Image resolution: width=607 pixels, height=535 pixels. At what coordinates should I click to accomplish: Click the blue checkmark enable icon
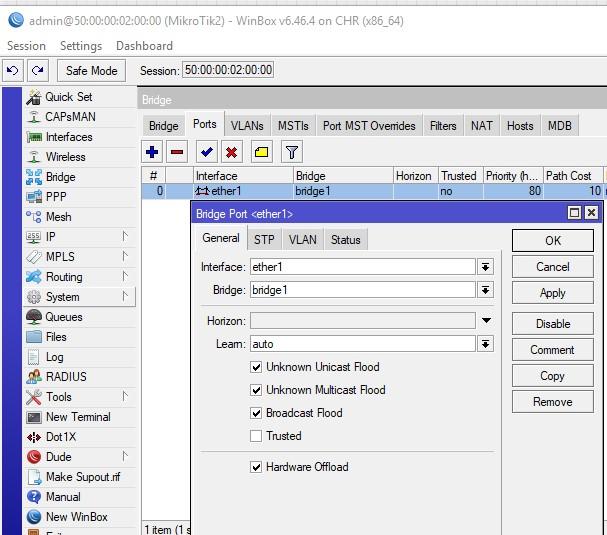207,152
